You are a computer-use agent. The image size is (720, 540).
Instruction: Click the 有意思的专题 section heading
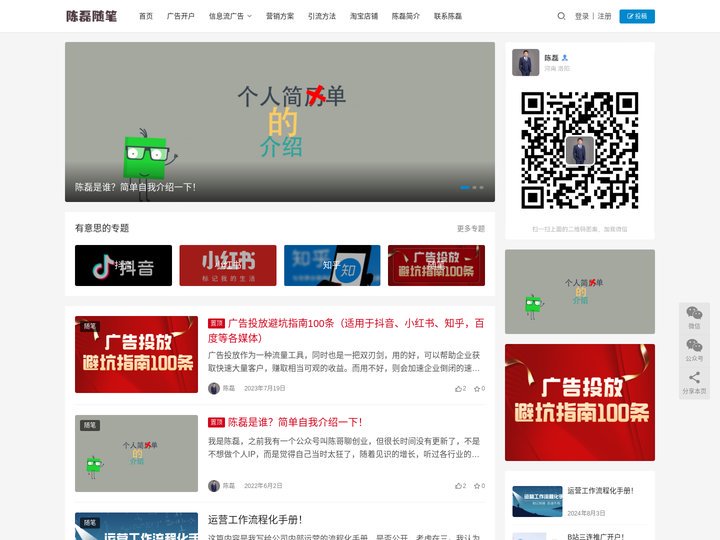pyautogui.click(x=102, y=228)
